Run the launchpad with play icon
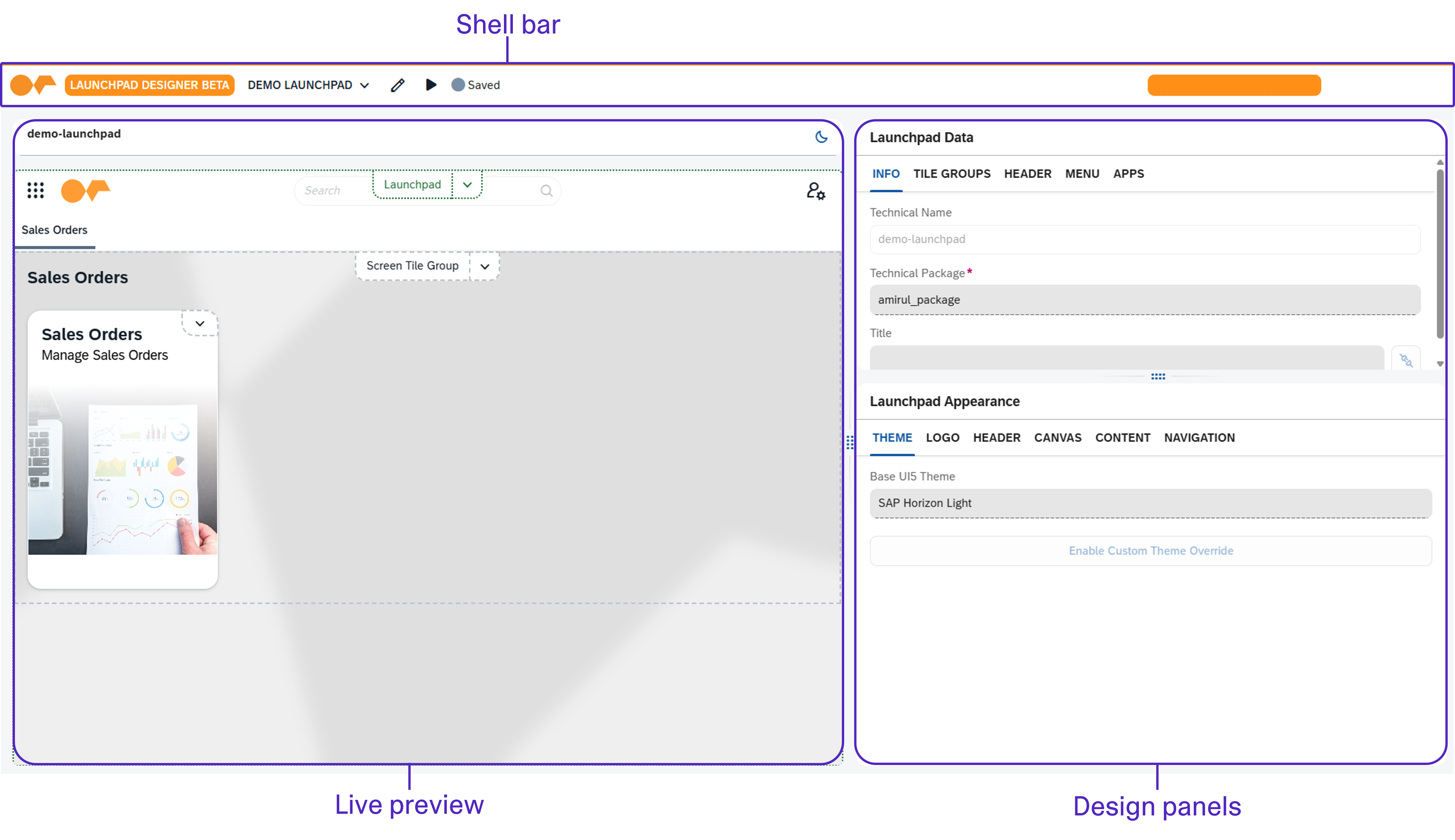Screen dimensions: 1455x840 431,85
